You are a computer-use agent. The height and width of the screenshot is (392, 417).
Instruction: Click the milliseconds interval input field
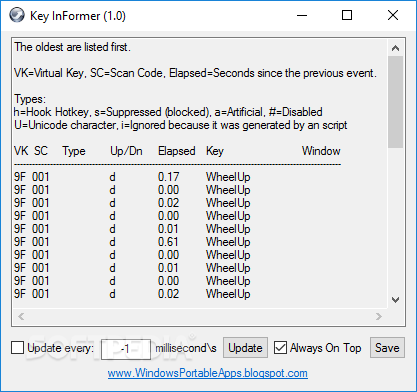[126, 349]
